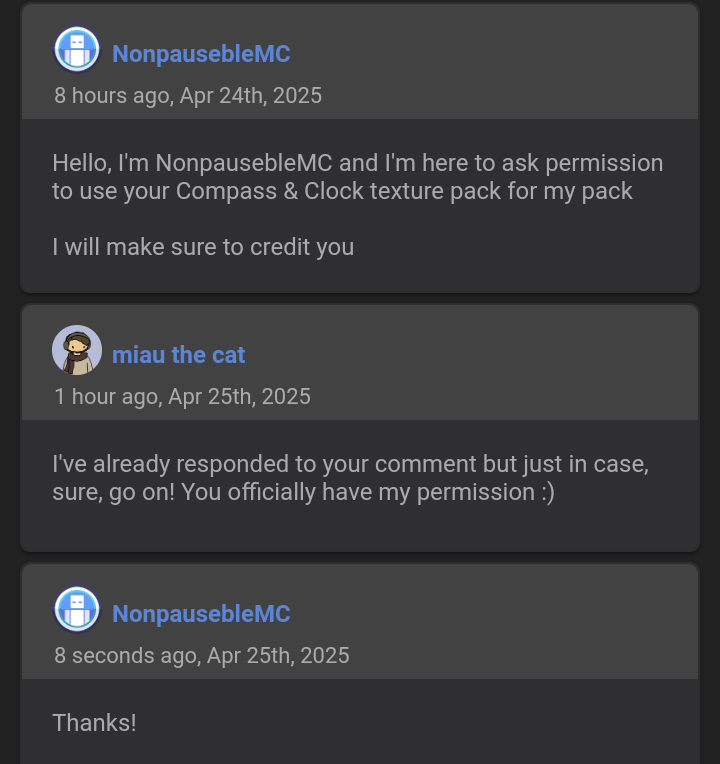Click the 'Compass & Clock' phrase
This screenshot has width=720, height=764.
270,191
